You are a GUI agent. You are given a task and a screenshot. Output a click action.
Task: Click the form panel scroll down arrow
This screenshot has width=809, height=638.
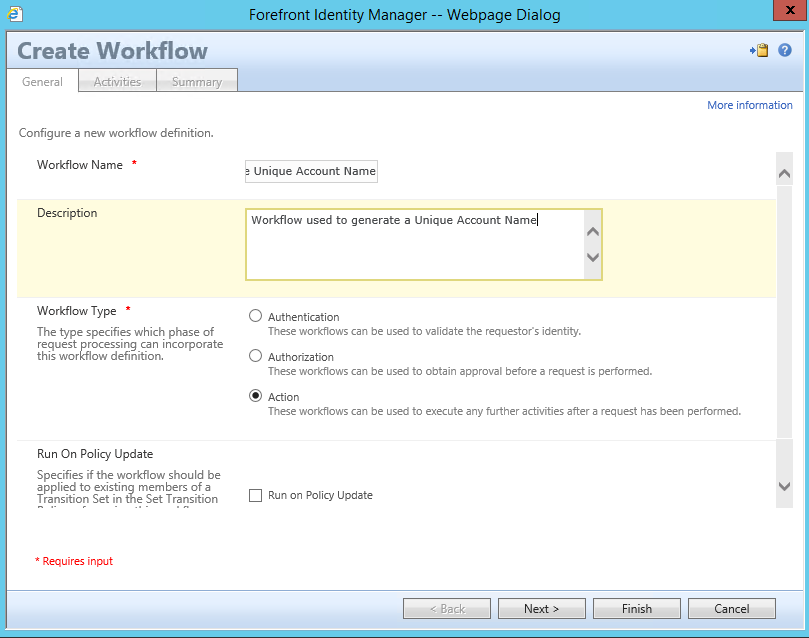pos(784,486)
